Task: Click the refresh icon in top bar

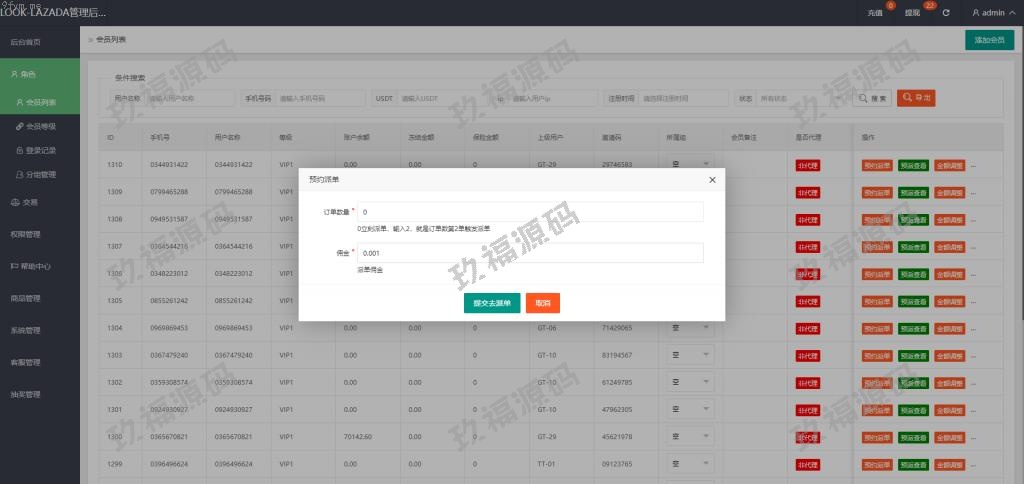Action: tap(945, 12)
